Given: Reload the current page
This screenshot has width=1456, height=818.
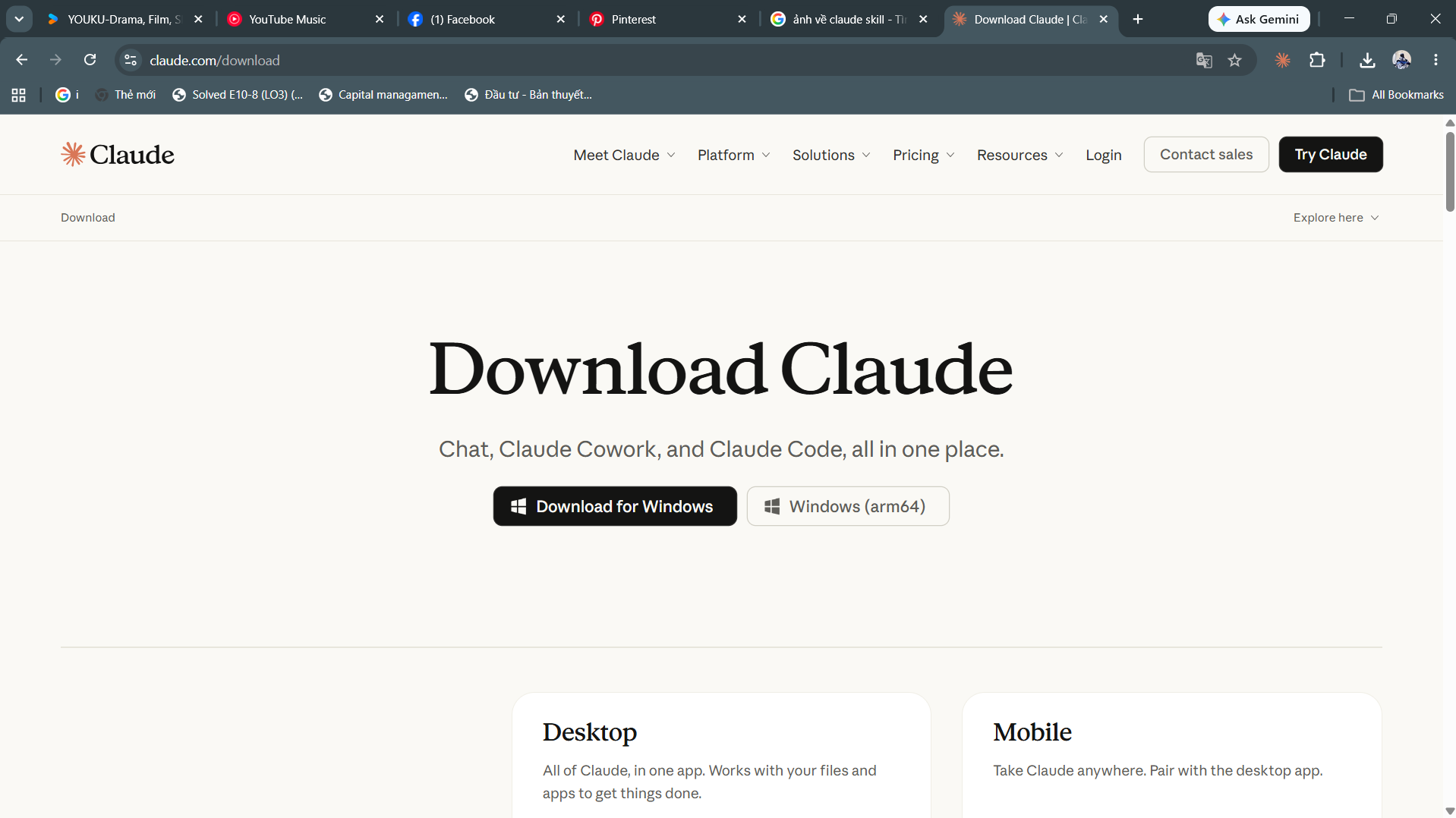Looking at the screenshot, I should click(90, 60).
